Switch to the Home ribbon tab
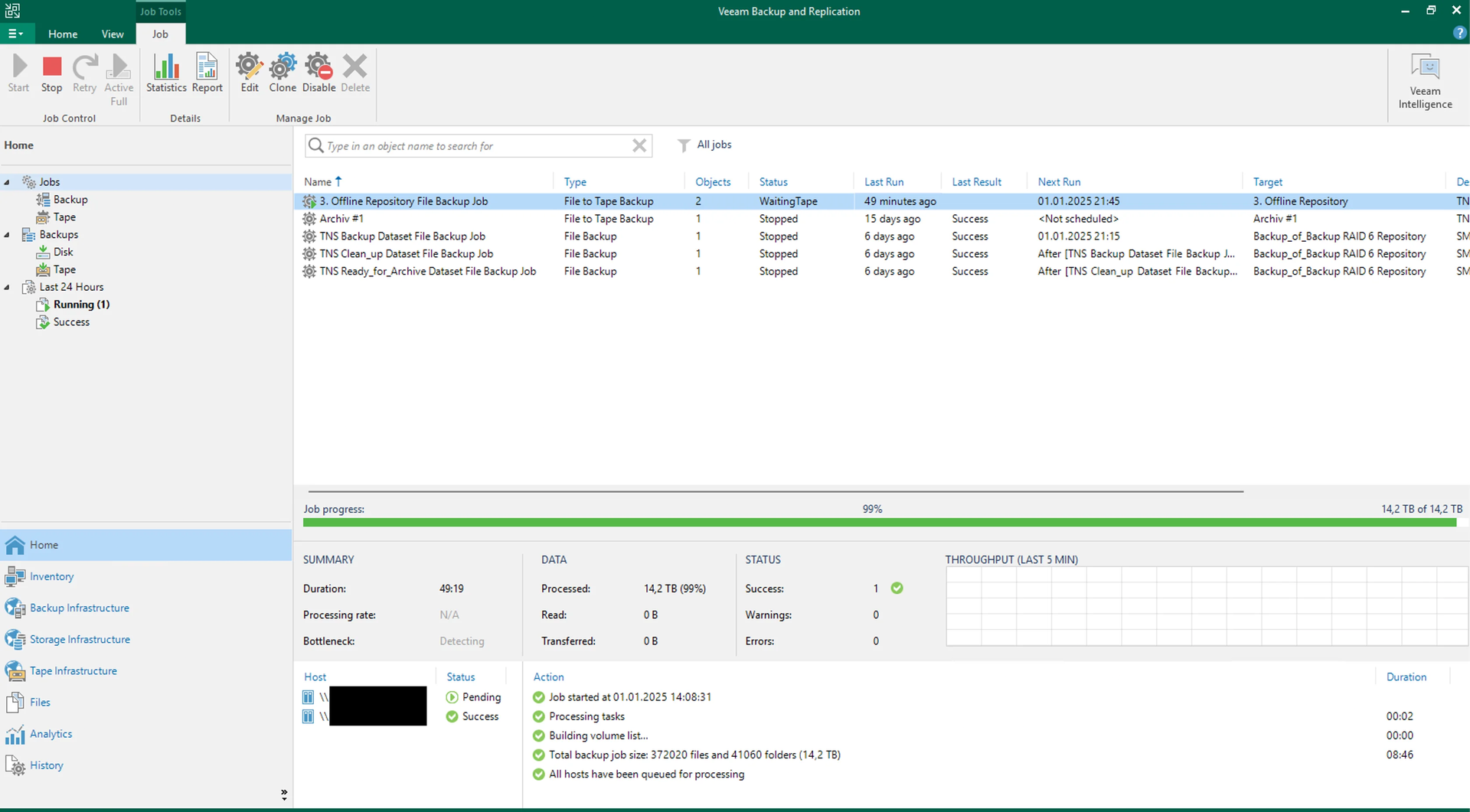The image size is (1470, 812). 63,34
